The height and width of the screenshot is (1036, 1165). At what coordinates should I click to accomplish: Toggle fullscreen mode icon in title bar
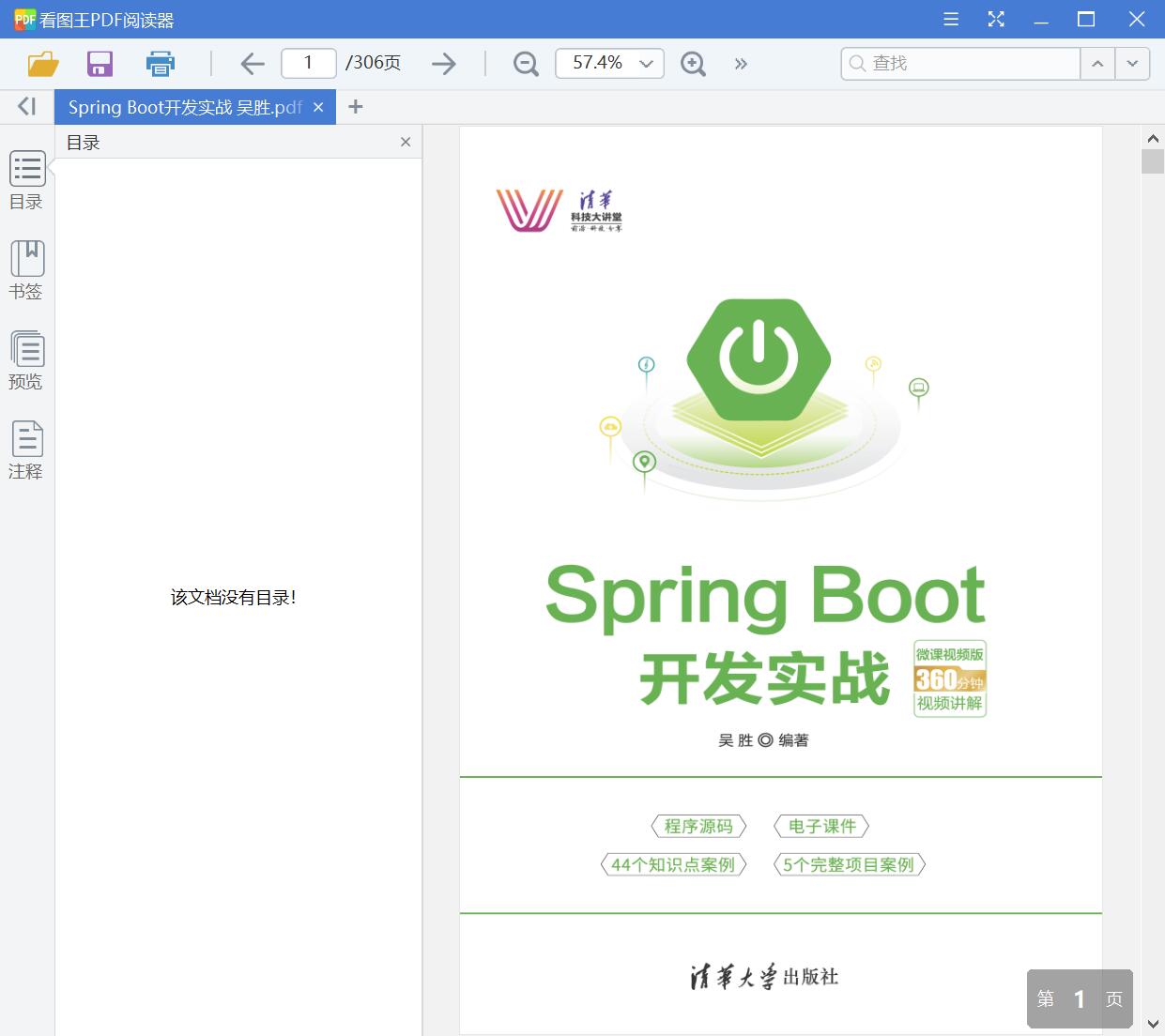(996, 19)
